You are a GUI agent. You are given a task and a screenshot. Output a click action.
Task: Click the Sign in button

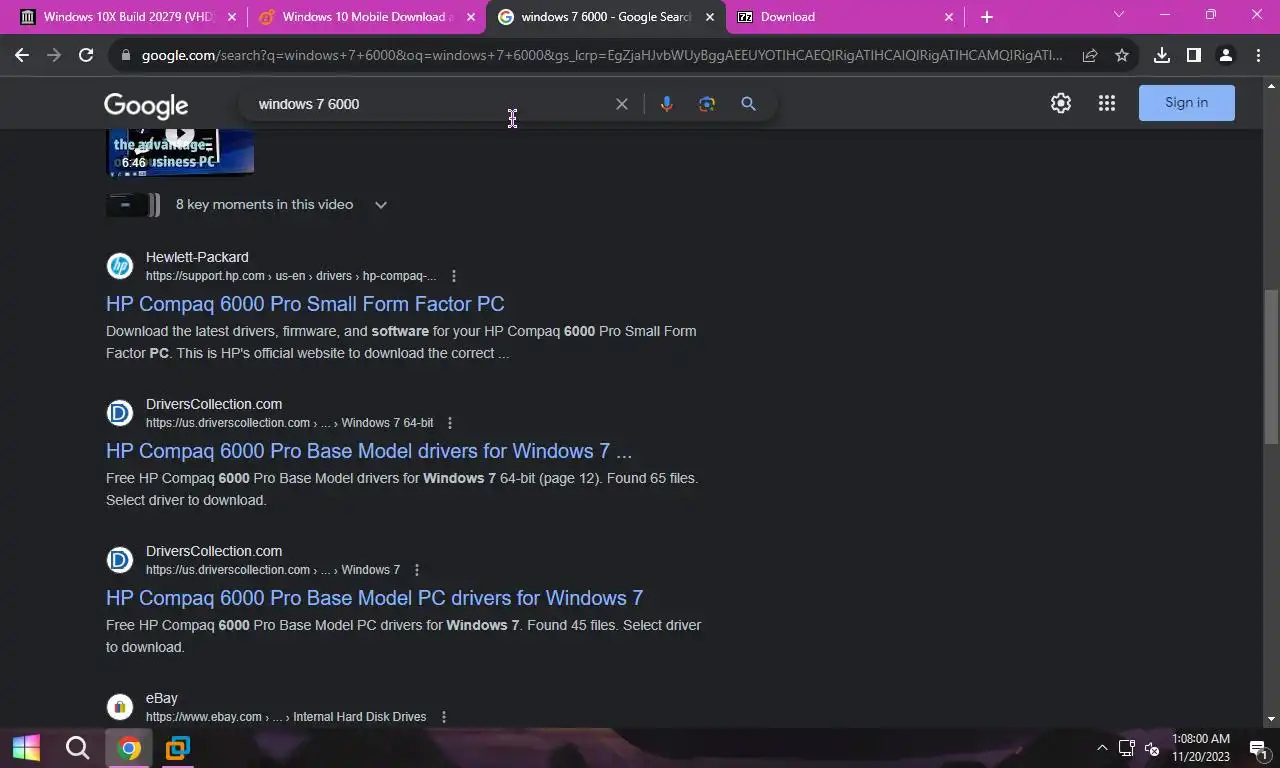[1187, 103]
